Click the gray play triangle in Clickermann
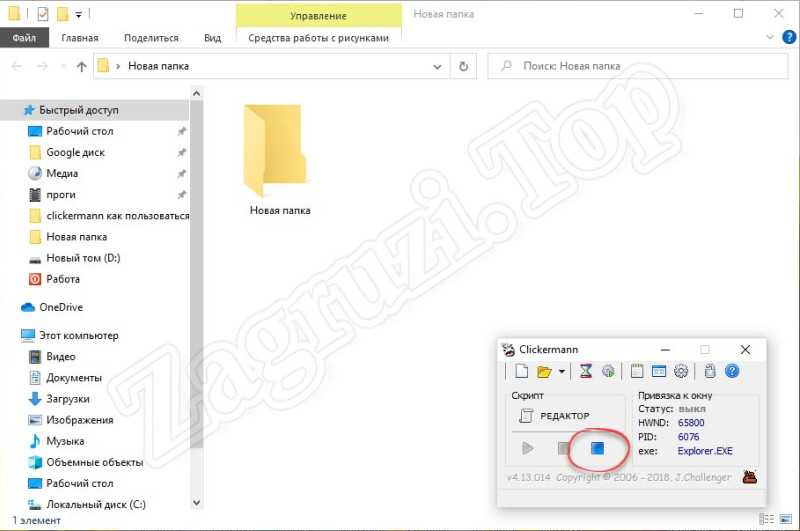 pos(528,448)
